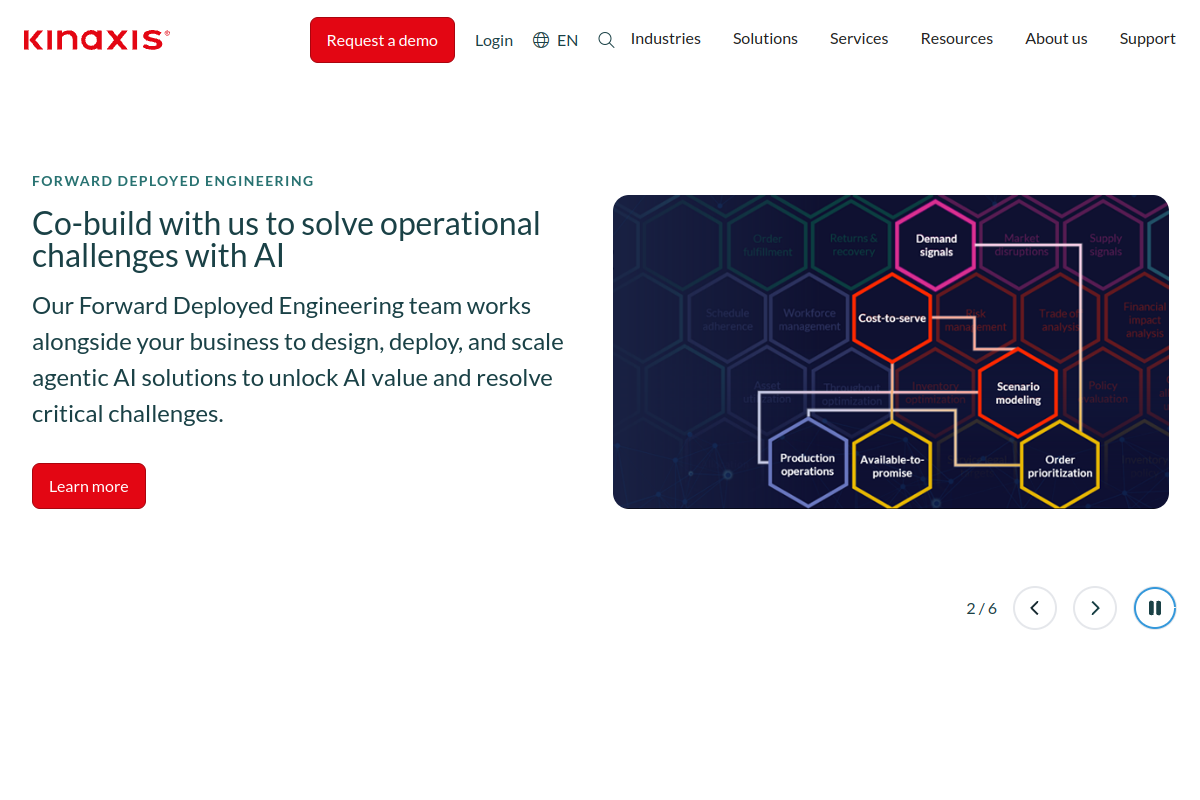Open the Login link
The width and height of the screenshot is (1200, 800).
[x=494, y=40]
